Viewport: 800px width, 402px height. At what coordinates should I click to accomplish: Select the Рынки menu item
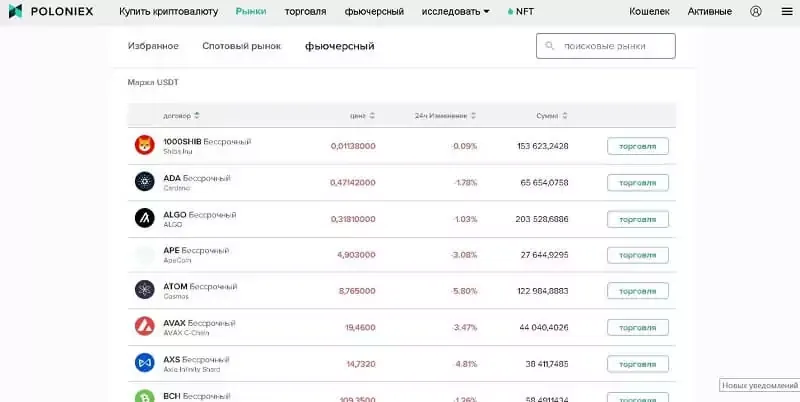pos(251,11)
